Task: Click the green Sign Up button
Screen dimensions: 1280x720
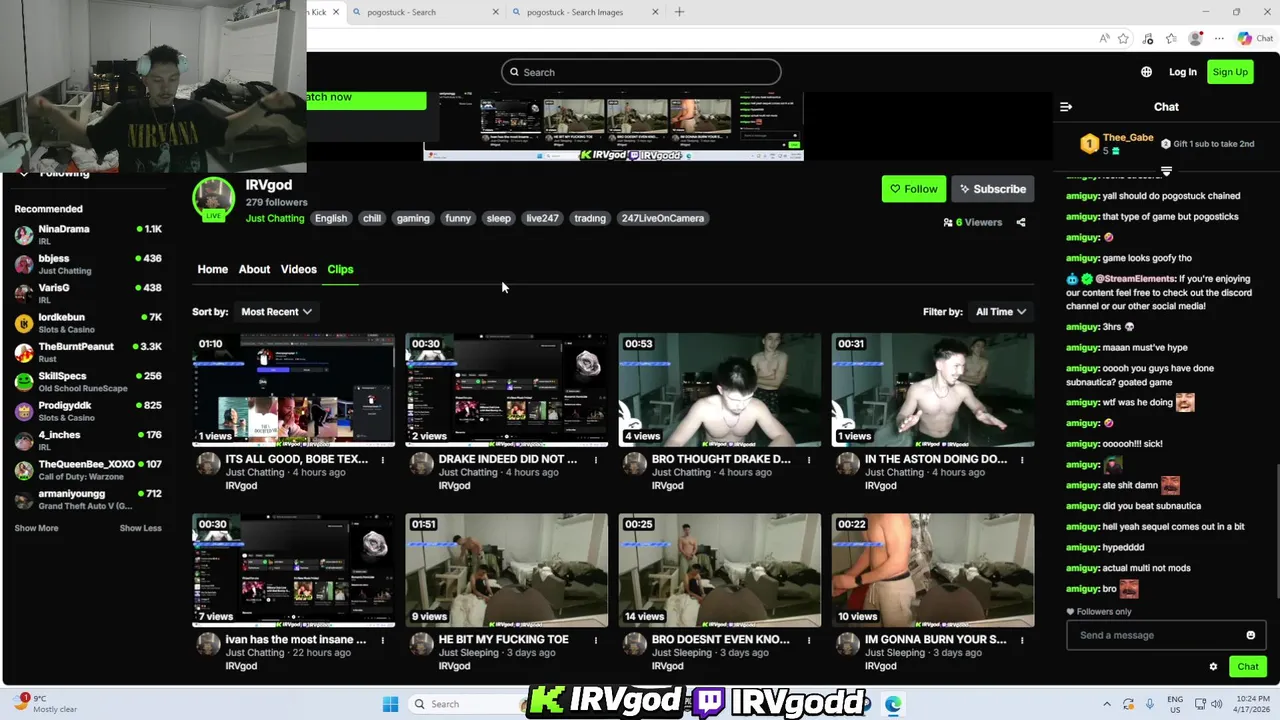Action: coord(1230,72)
